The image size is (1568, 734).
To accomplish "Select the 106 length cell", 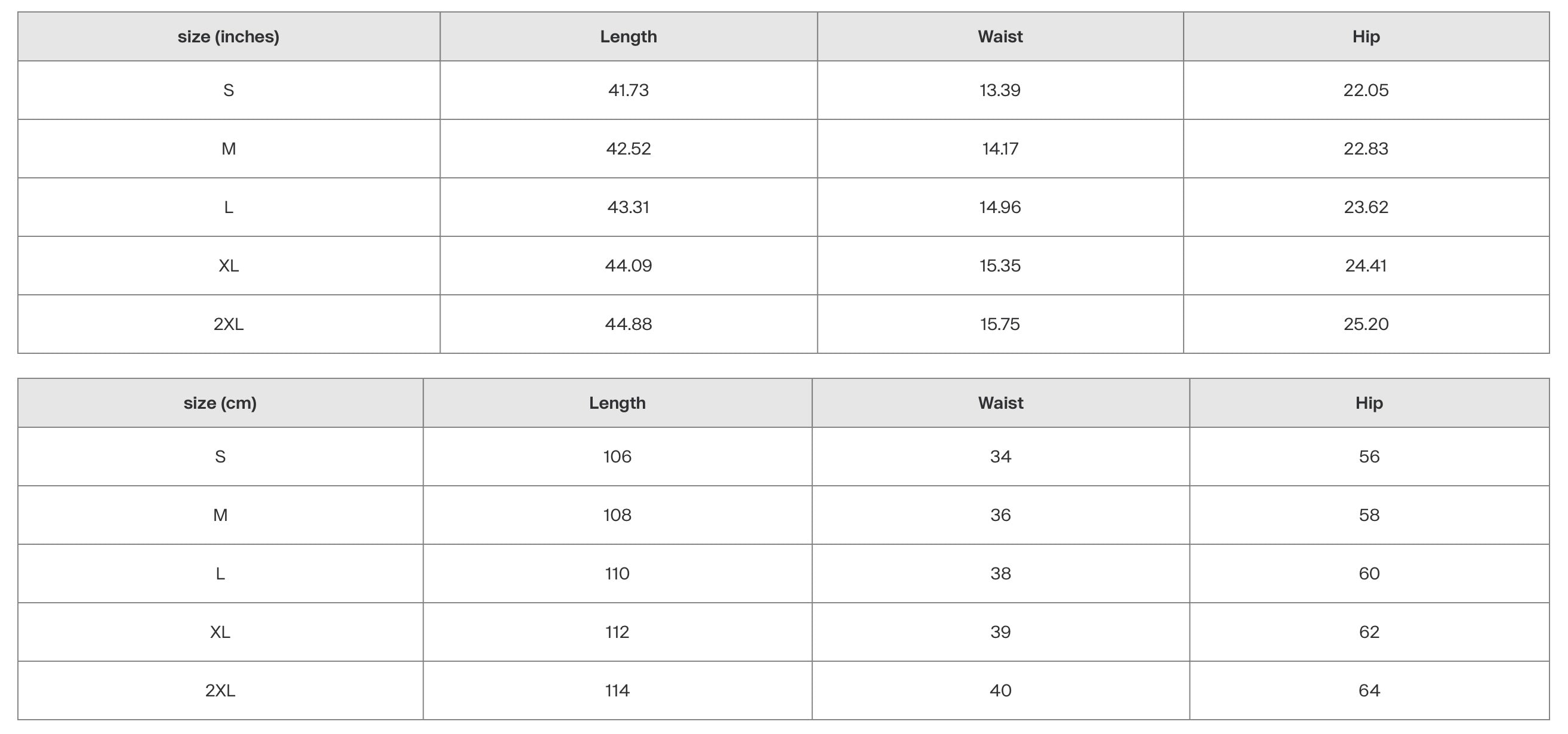I will point(617,457).
